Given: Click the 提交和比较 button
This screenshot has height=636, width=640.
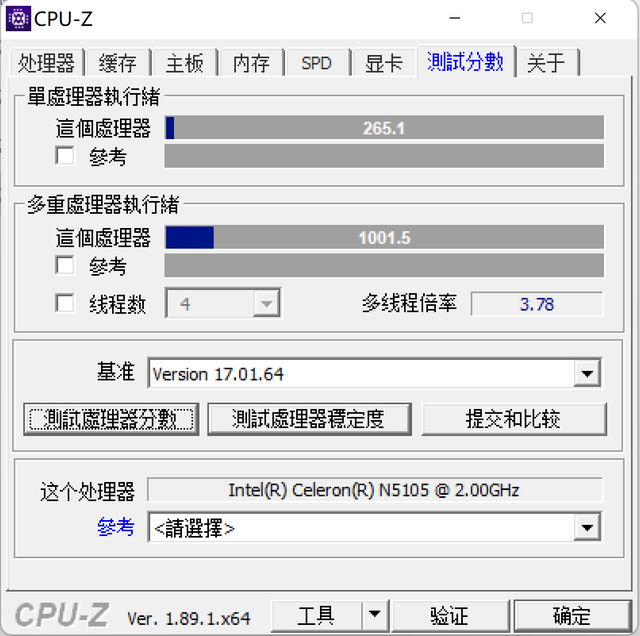Looking at the screenshot, I should tap(513, 419).
